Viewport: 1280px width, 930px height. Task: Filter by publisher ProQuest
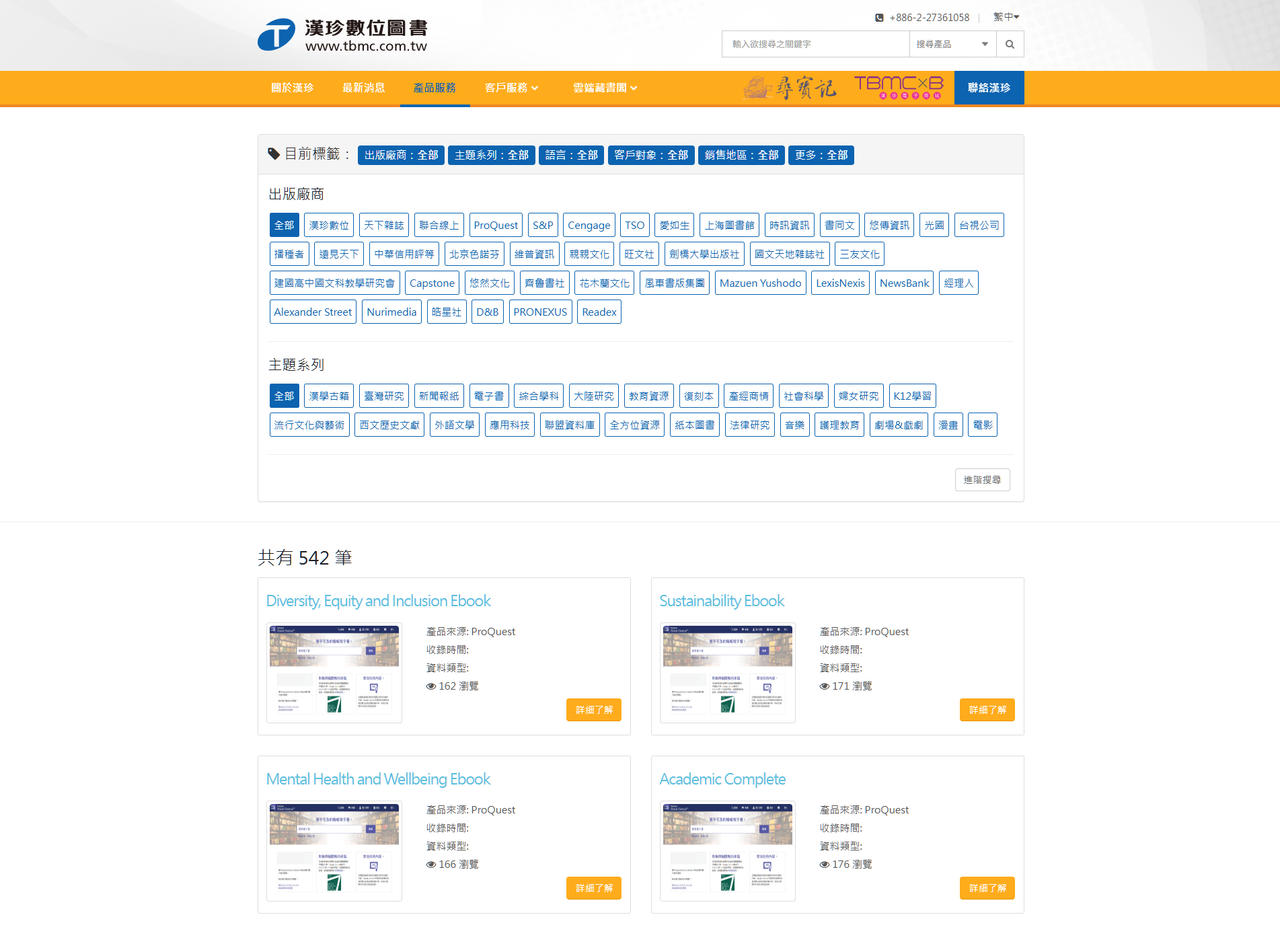click(496, 225)
